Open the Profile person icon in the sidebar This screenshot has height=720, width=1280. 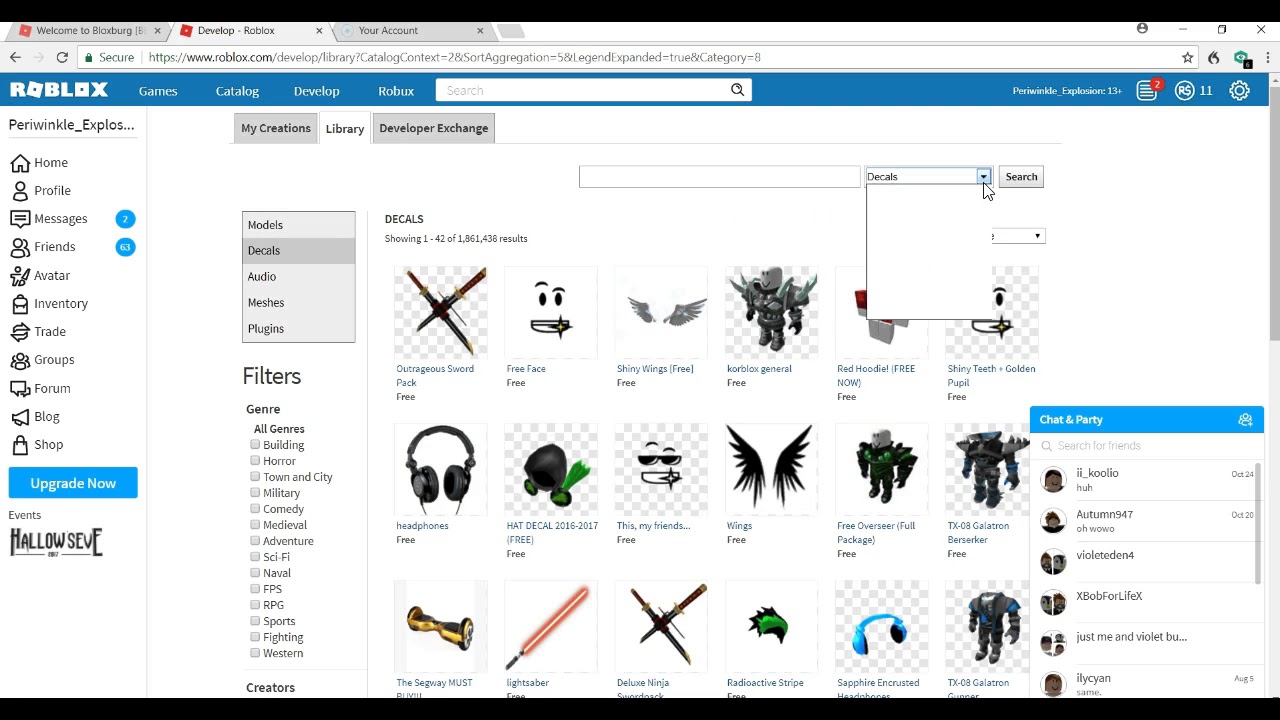tap(20, 191)
